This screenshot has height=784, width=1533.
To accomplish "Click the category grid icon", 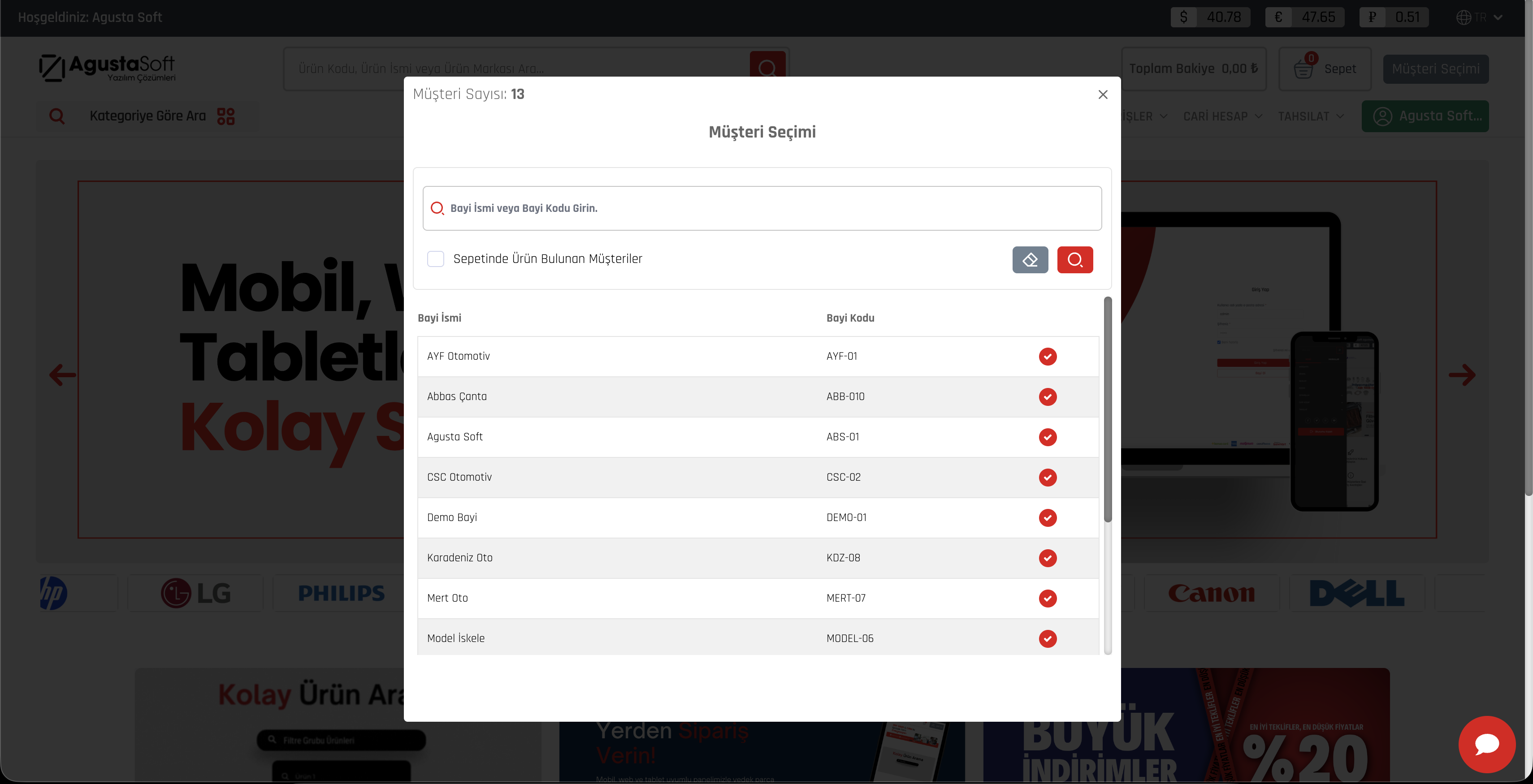I will (225, 116).
